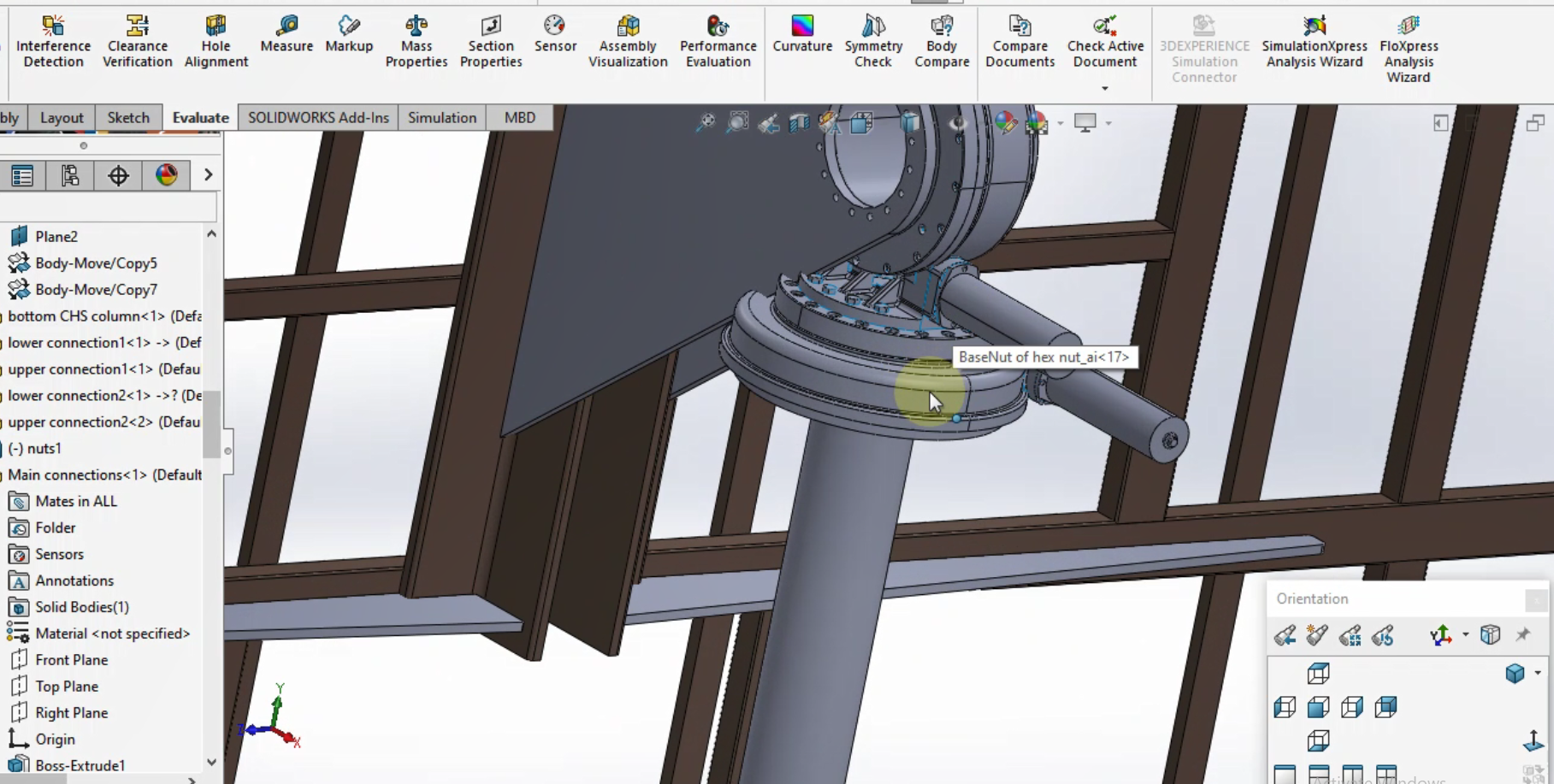The height and width of the screenshot is (784, 1554).
Task: Open the MBD tab
Action: tap(520, 118)
